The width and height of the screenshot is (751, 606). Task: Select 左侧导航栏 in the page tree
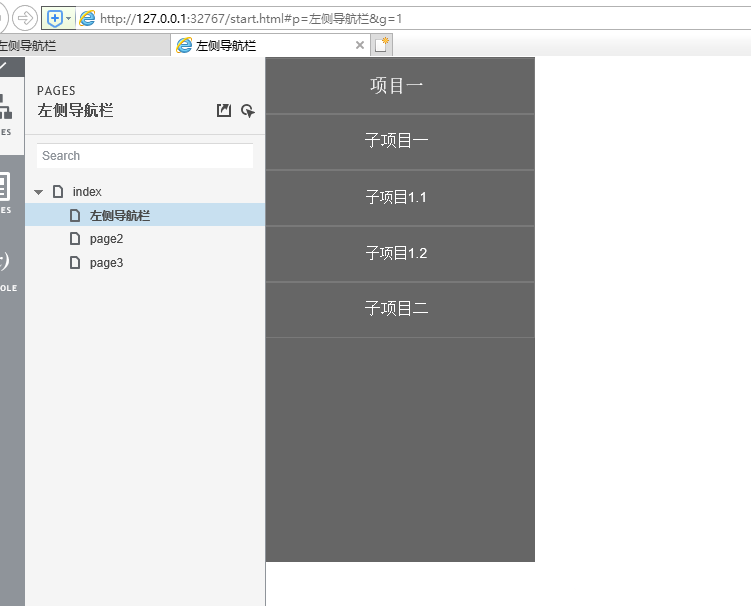coord(145,215)
